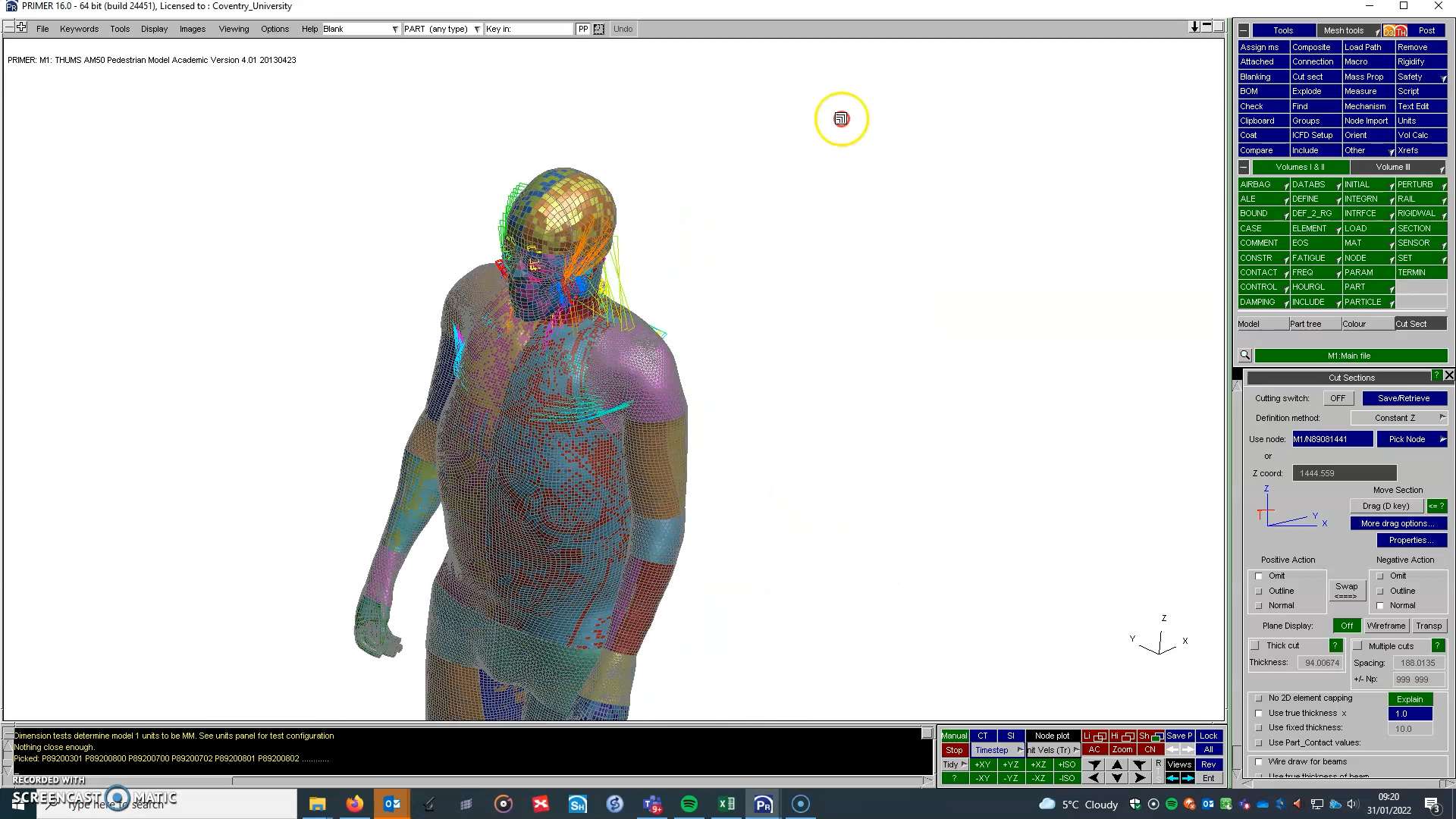This screenshot has height=819, width=1456.
Task: Click the left arrow view rotation icon
Action: point(1094,778)
